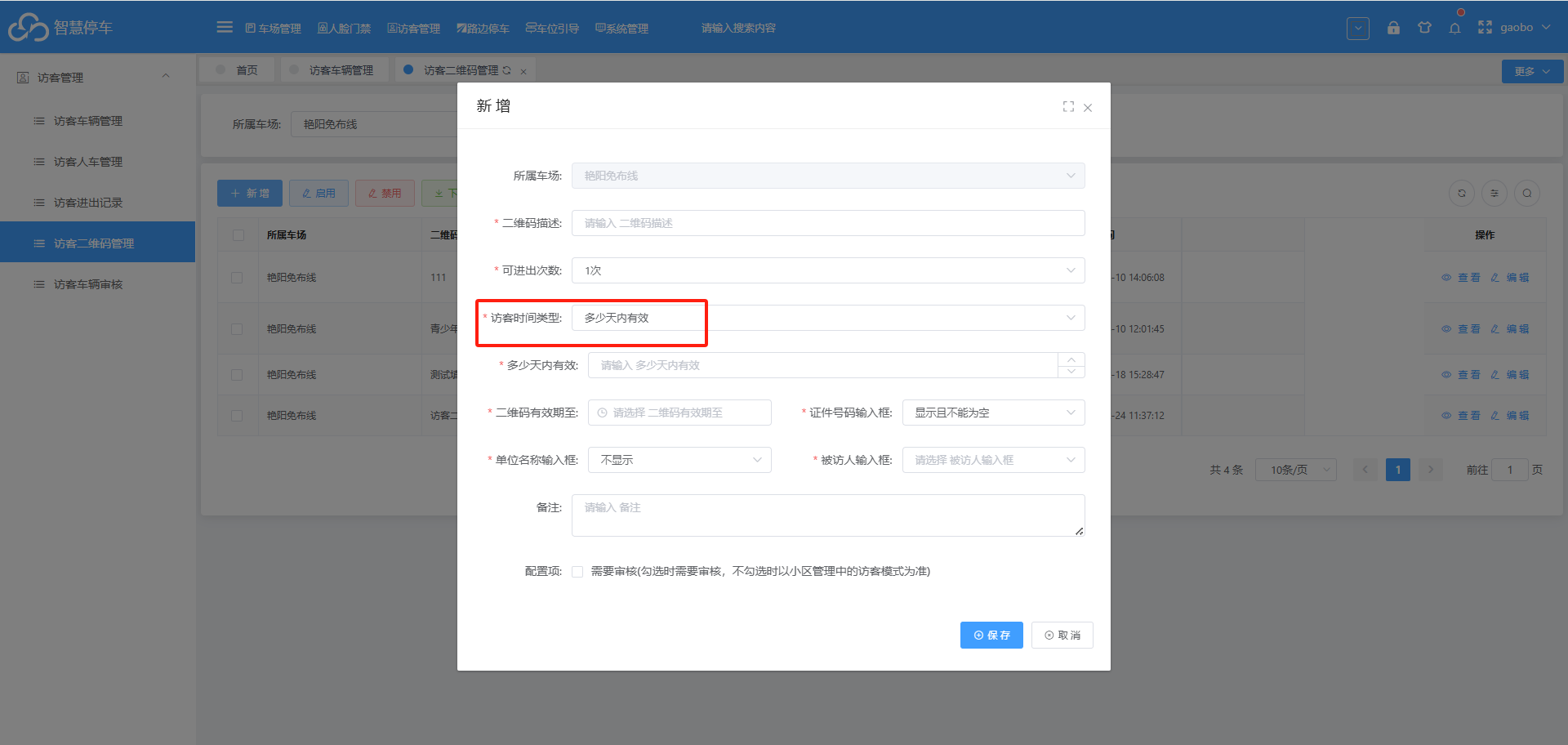Click the 保存 button

[x=991, y=635]
